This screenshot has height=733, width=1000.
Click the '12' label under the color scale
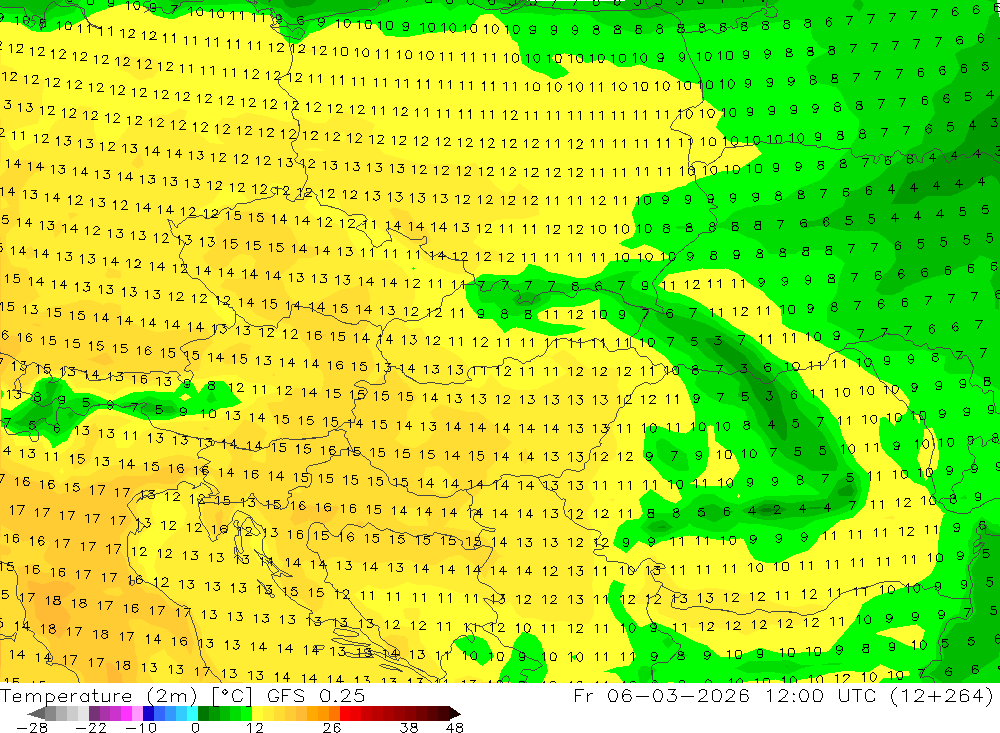(254, 728)
